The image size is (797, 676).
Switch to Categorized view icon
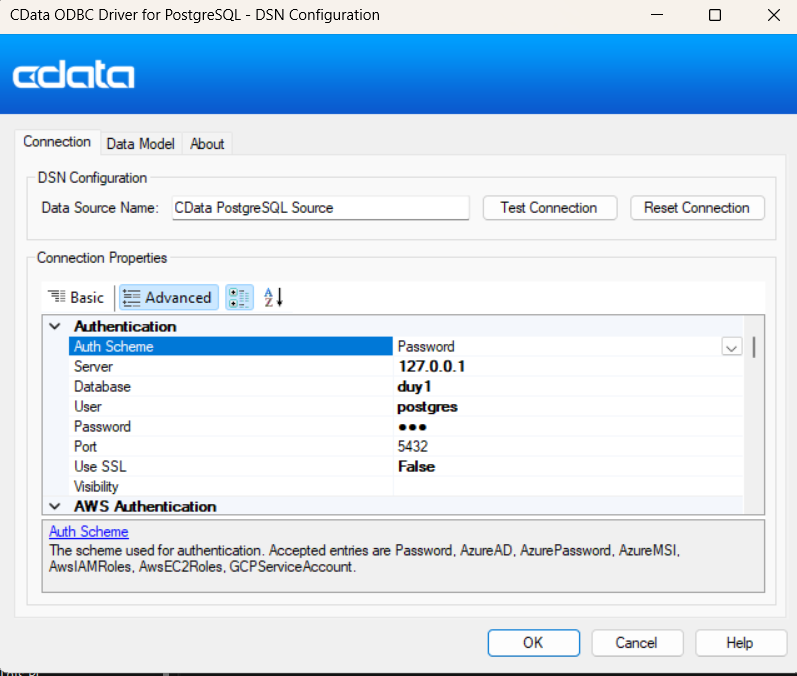pyautogui.click(x=239, y=297)
